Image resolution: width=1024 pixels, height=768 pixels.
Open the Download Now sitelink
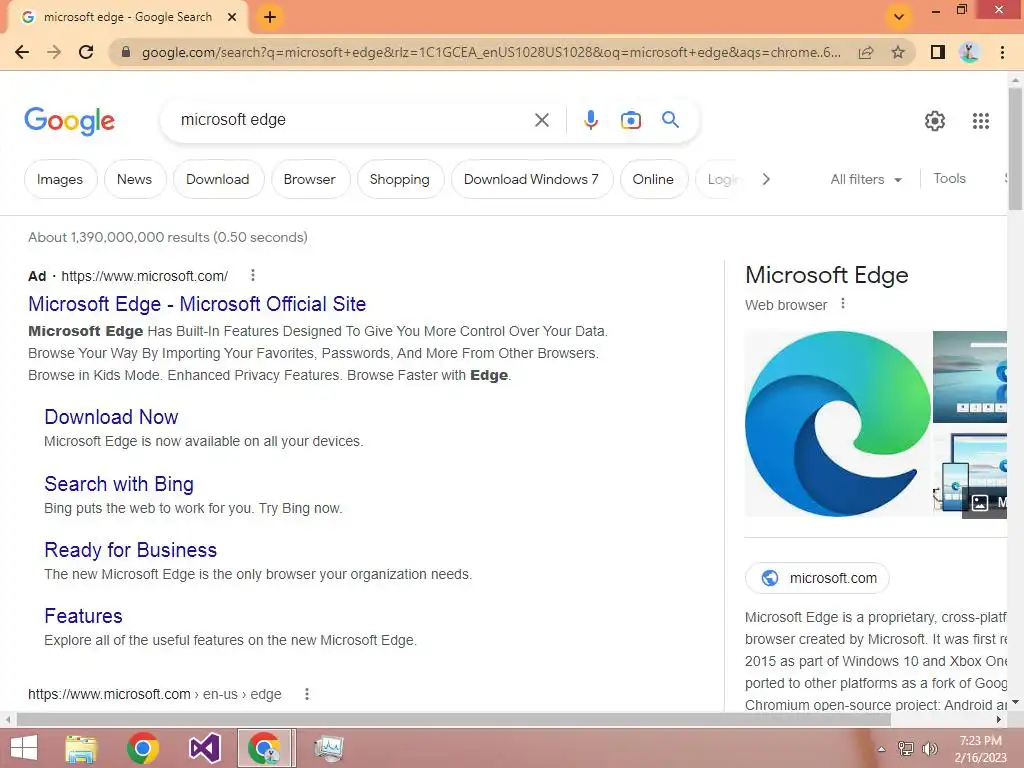coord(111,417)
